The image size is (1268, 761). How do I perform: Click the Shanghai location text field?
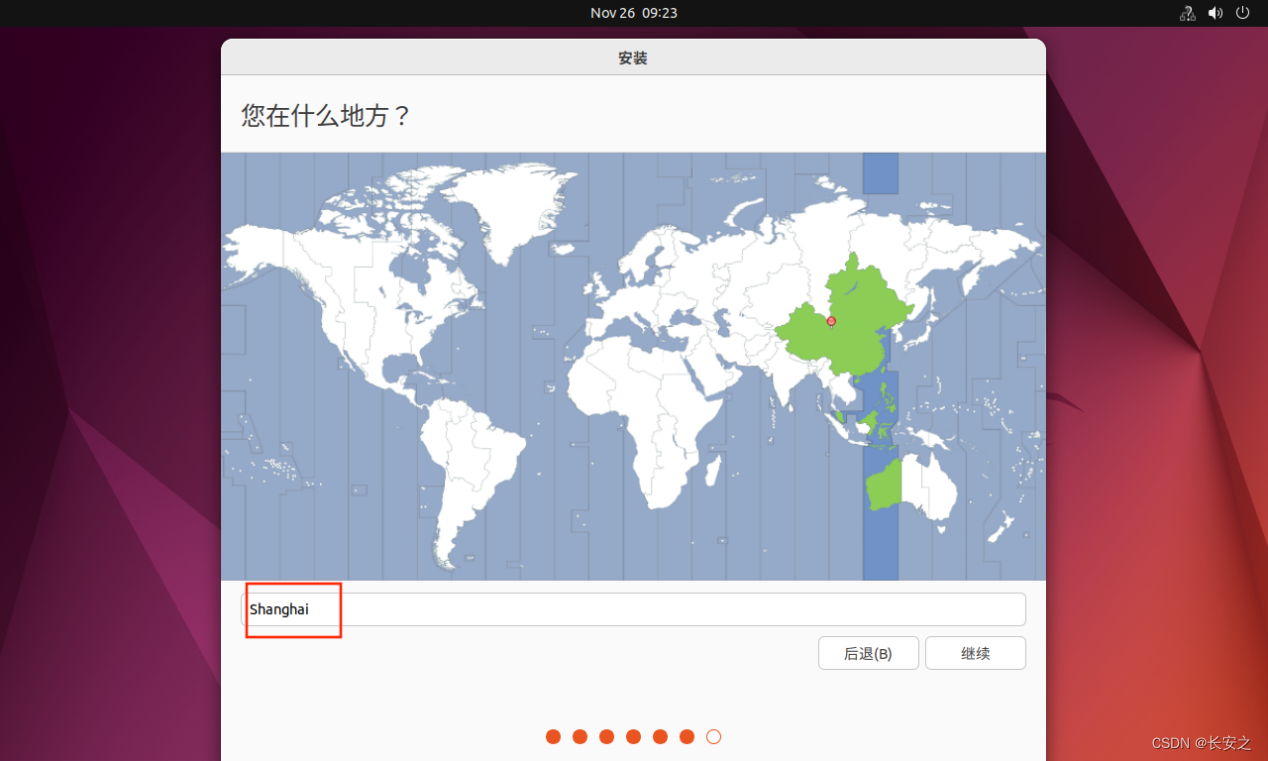pyautogui.click(x=633, y=609)
